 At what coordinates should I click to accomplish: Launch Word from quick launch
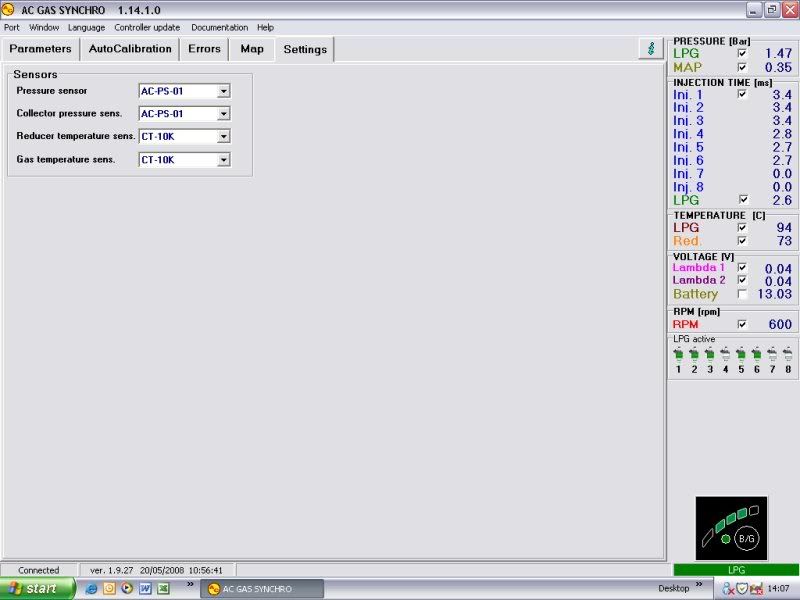[x=145, y=588]
